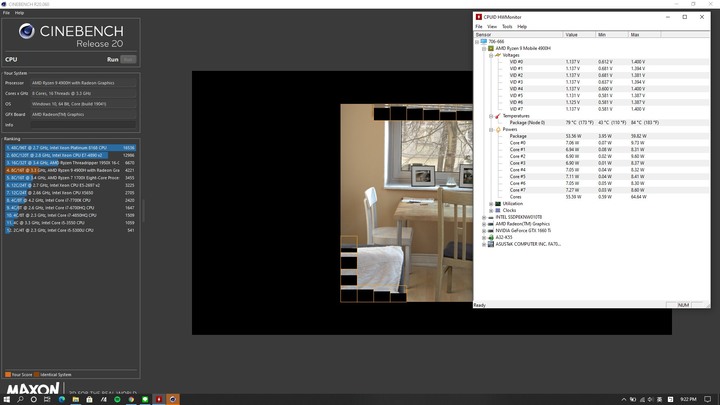Image resolution: width=720 pixels, height=405 pixels.
Task: Open Microsoft Store from the taskbar
Action: tap(89, 399)
